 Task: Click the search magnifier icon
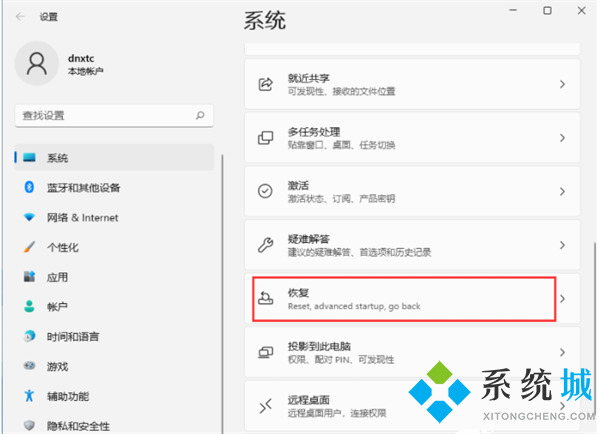point(200,115)
